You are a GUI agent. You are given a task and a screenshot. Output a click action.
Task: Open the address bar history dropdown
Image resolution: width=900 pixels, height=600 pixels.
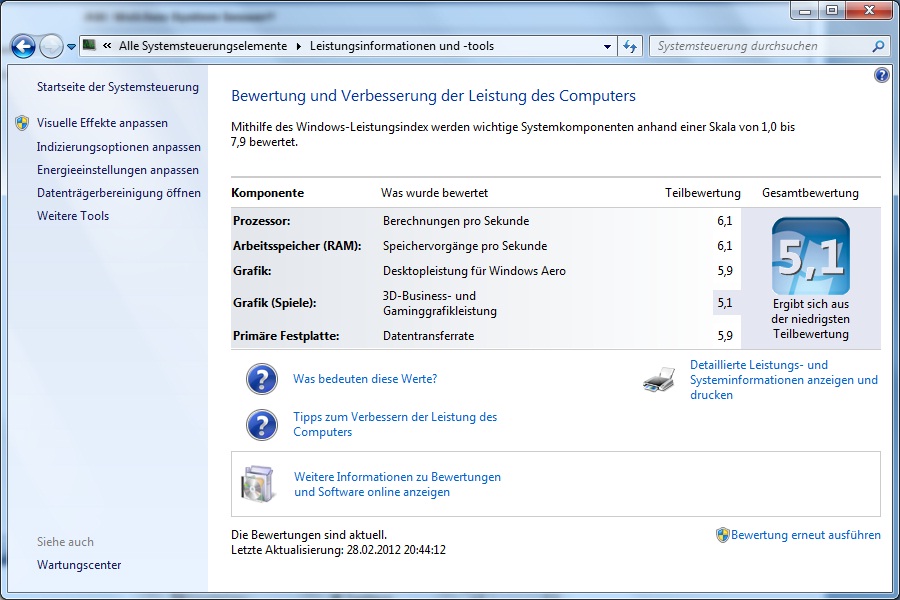pos(607,47)
